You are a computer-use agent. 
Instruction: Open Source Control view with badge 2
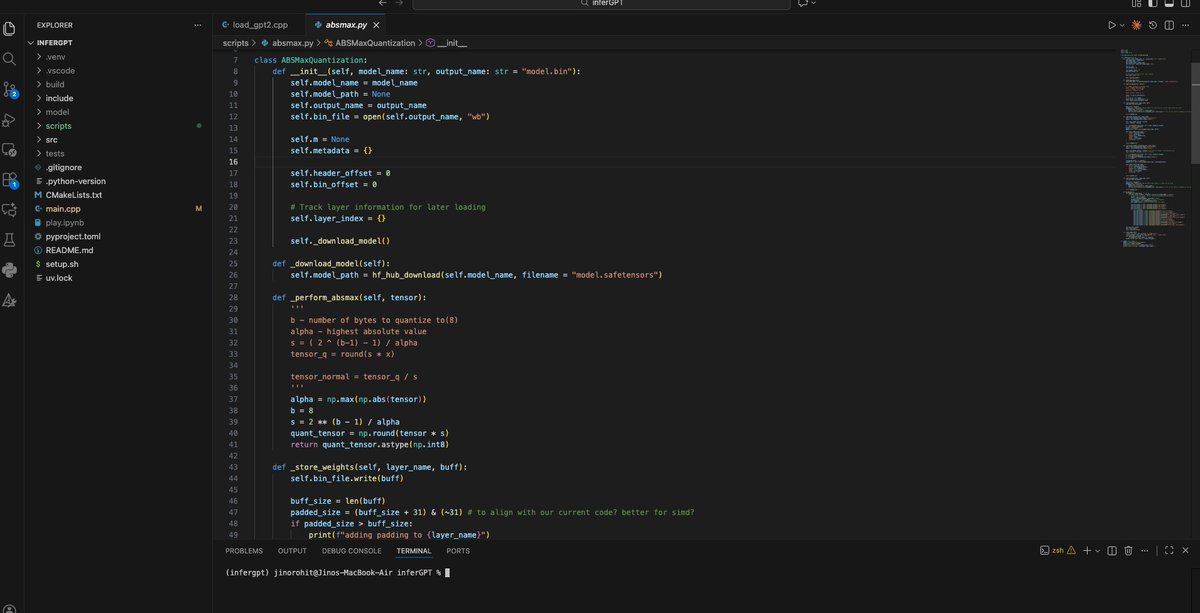[10, 89]
